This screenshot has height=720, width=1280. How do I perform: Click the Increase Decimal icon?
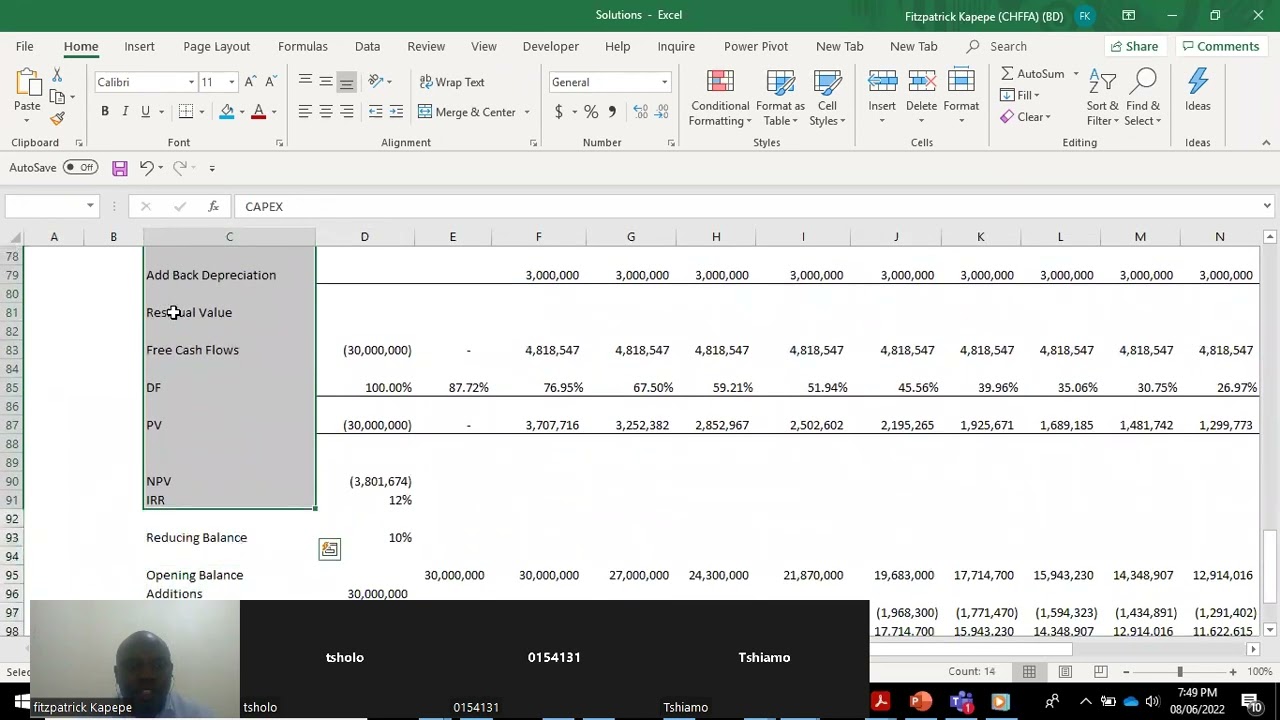(641, 112)
